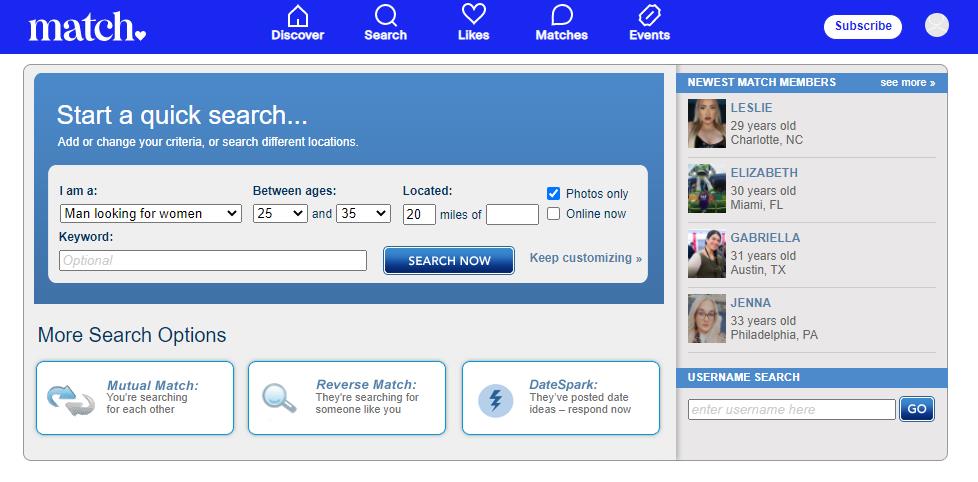Open Gabriella's profile photo
The image size is (978, 482).
[x=707, y=254]
